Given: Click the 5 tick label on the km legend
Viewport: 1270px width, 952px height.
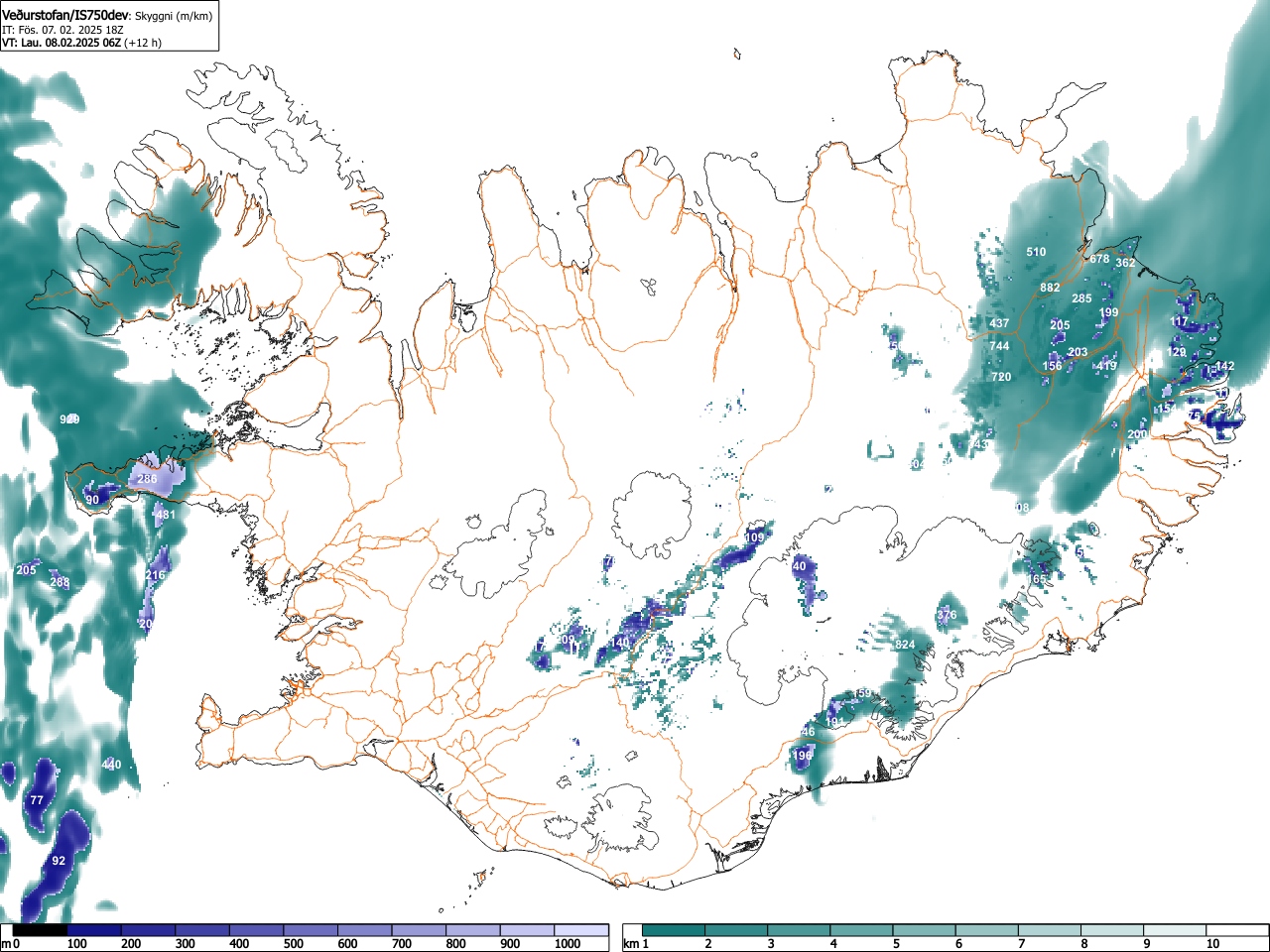Looking at the screenshot, I should [x=896, y=944].
